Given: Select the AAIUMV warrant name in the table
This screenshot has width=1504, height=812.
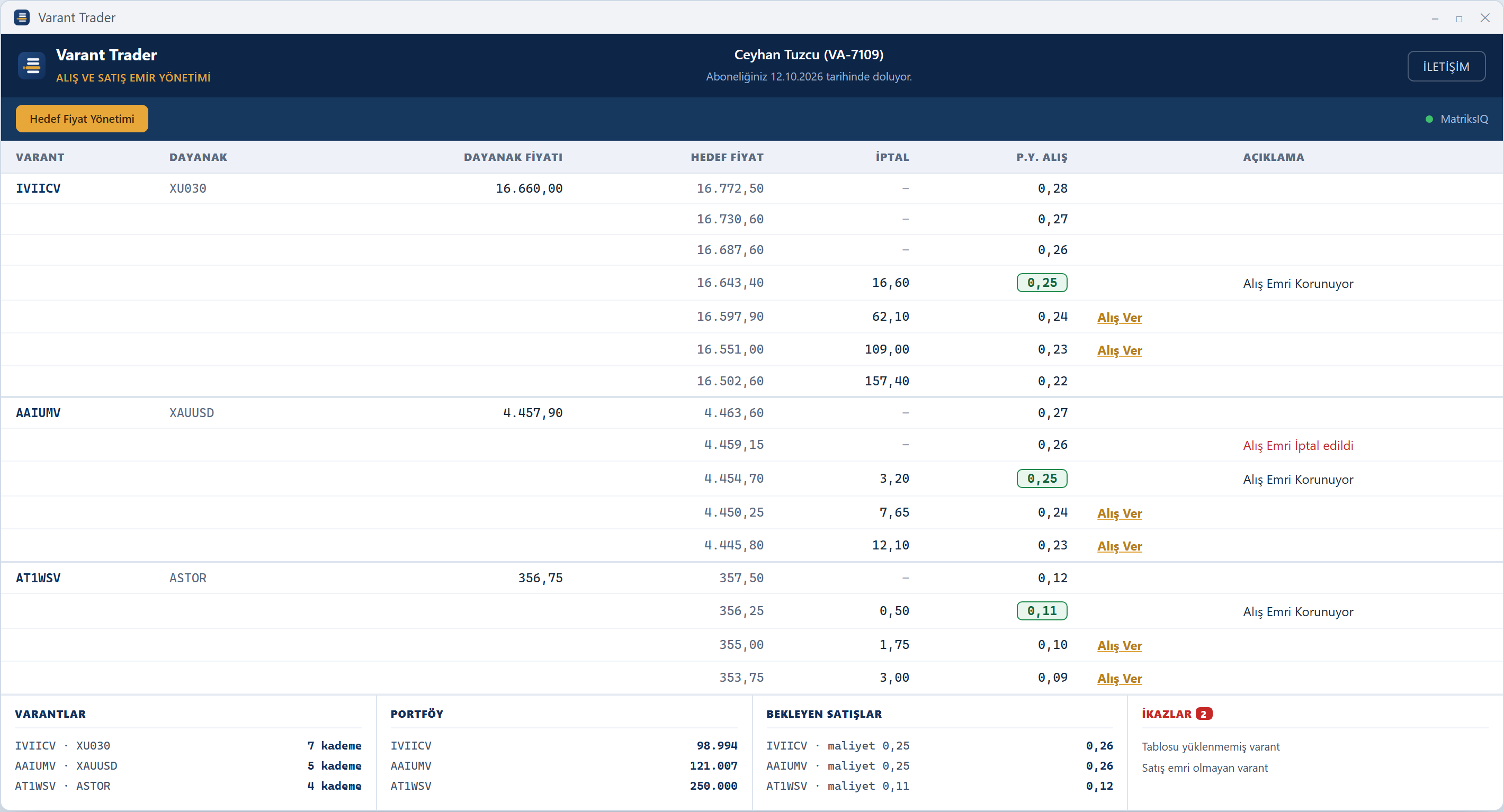Looking at the screenshot, I should point(38,413).
